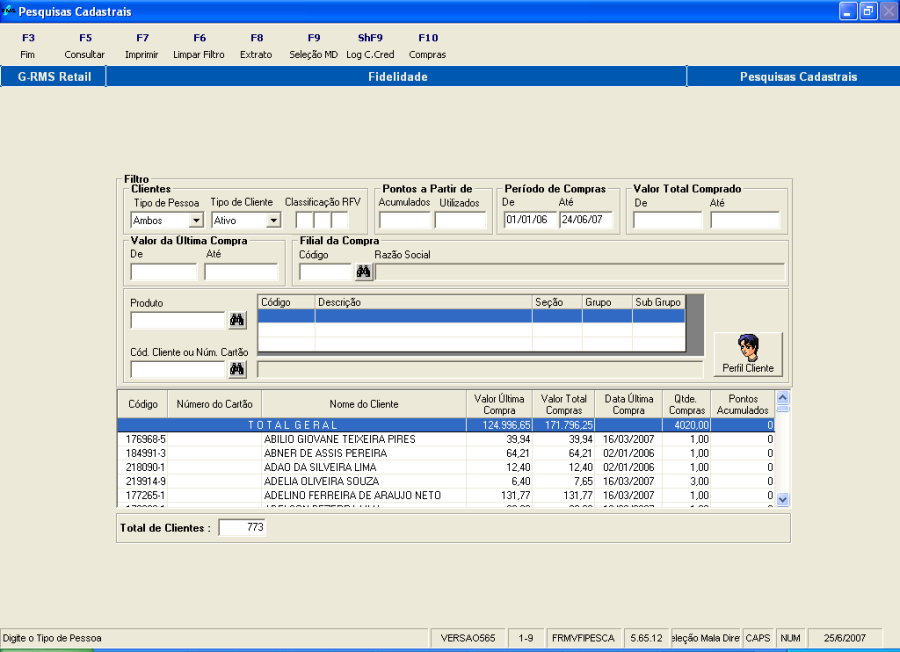
Task: Click the Valor Total Compras column header
Action: pos(563,404)
